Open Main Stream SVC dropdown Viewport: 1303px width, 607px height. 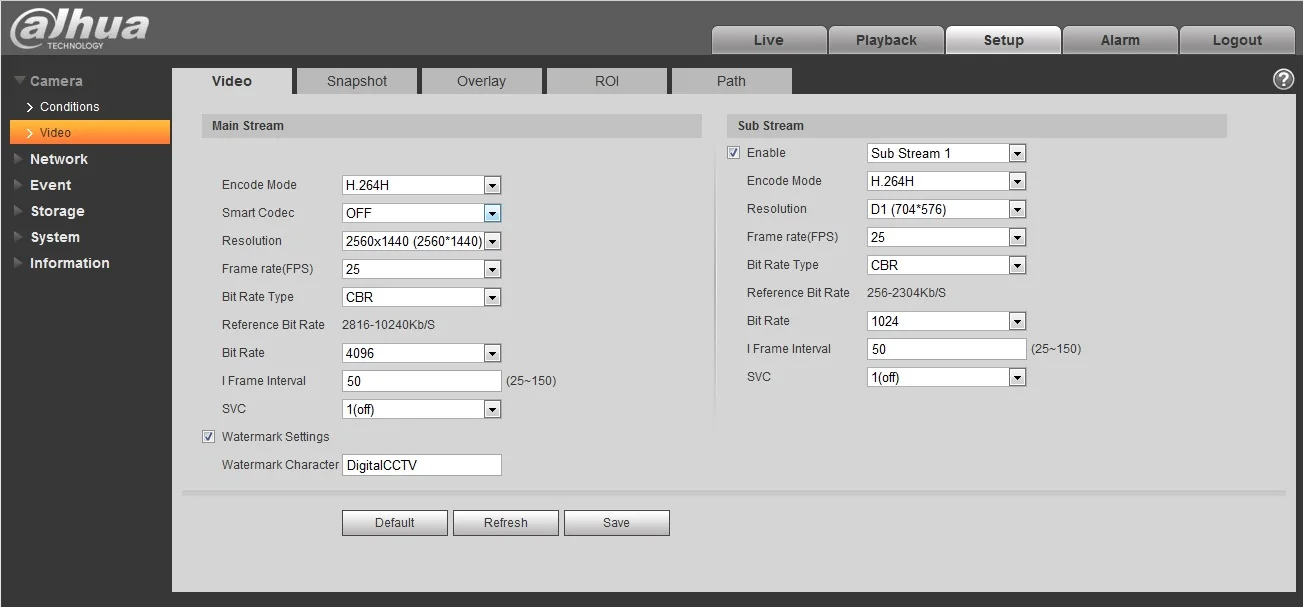[x=421, y=409]
